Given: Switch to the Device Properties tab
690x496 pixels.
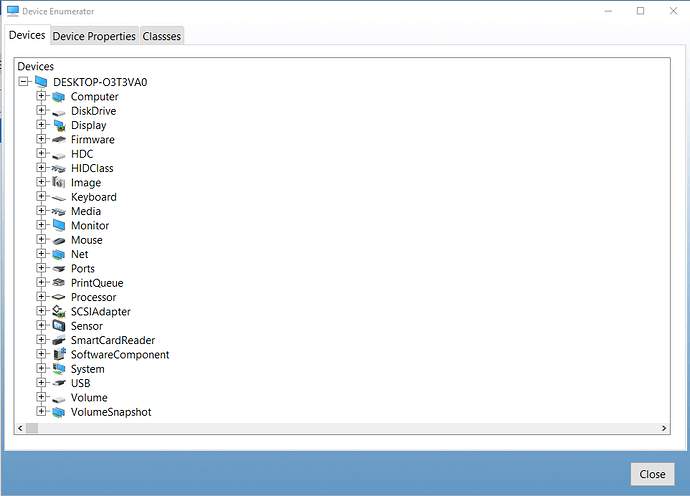Looking at the screenshot, I should coord(94,36).
